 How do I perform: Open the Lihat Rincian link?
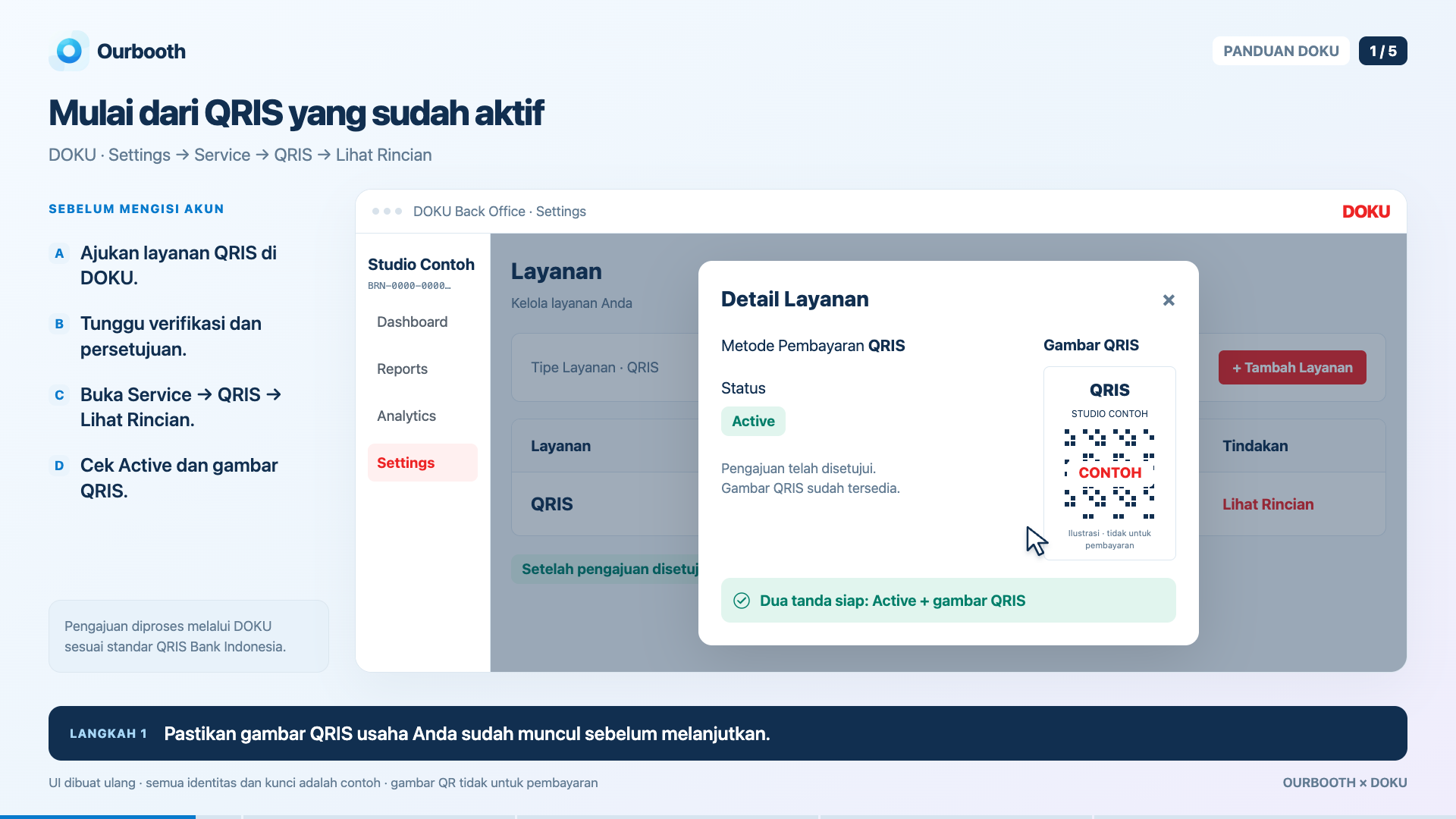(1268, 504)
